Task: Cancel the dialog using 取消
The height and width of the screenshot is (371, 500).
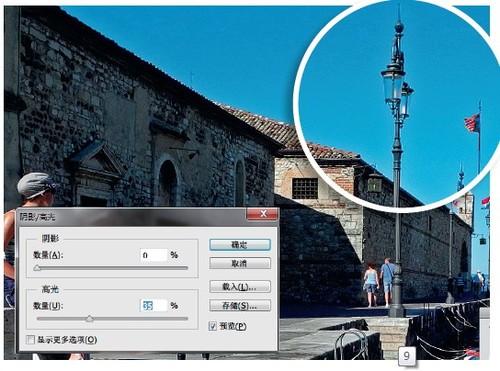Action: pyautogui.click(x=240, y=264)
